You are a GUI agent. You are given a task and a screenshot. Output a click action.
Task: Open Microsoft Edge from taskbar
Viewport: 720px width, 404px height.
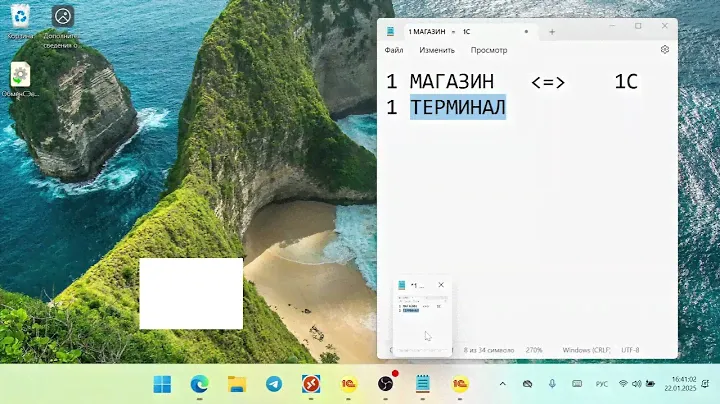coord(199,383)
